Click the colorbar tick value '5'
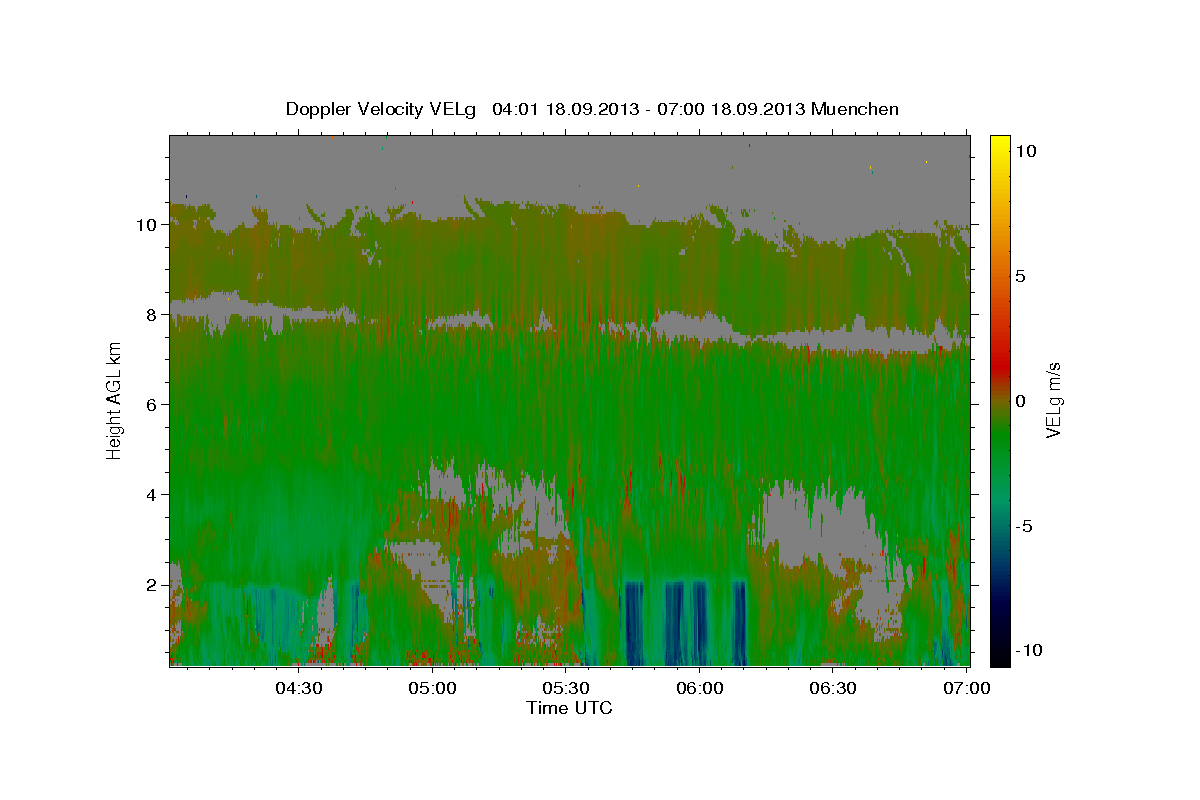The image size is (1200, 800). (1021, 276)
